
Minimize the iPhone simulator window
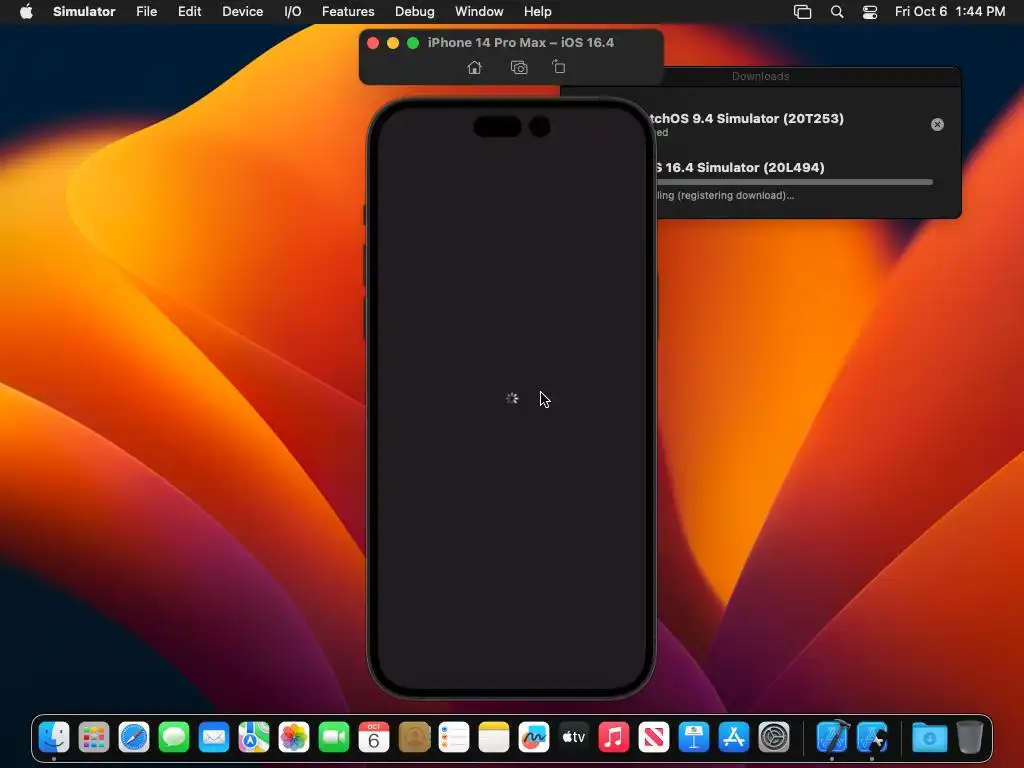pyautogui.click(x=392, y=43)
